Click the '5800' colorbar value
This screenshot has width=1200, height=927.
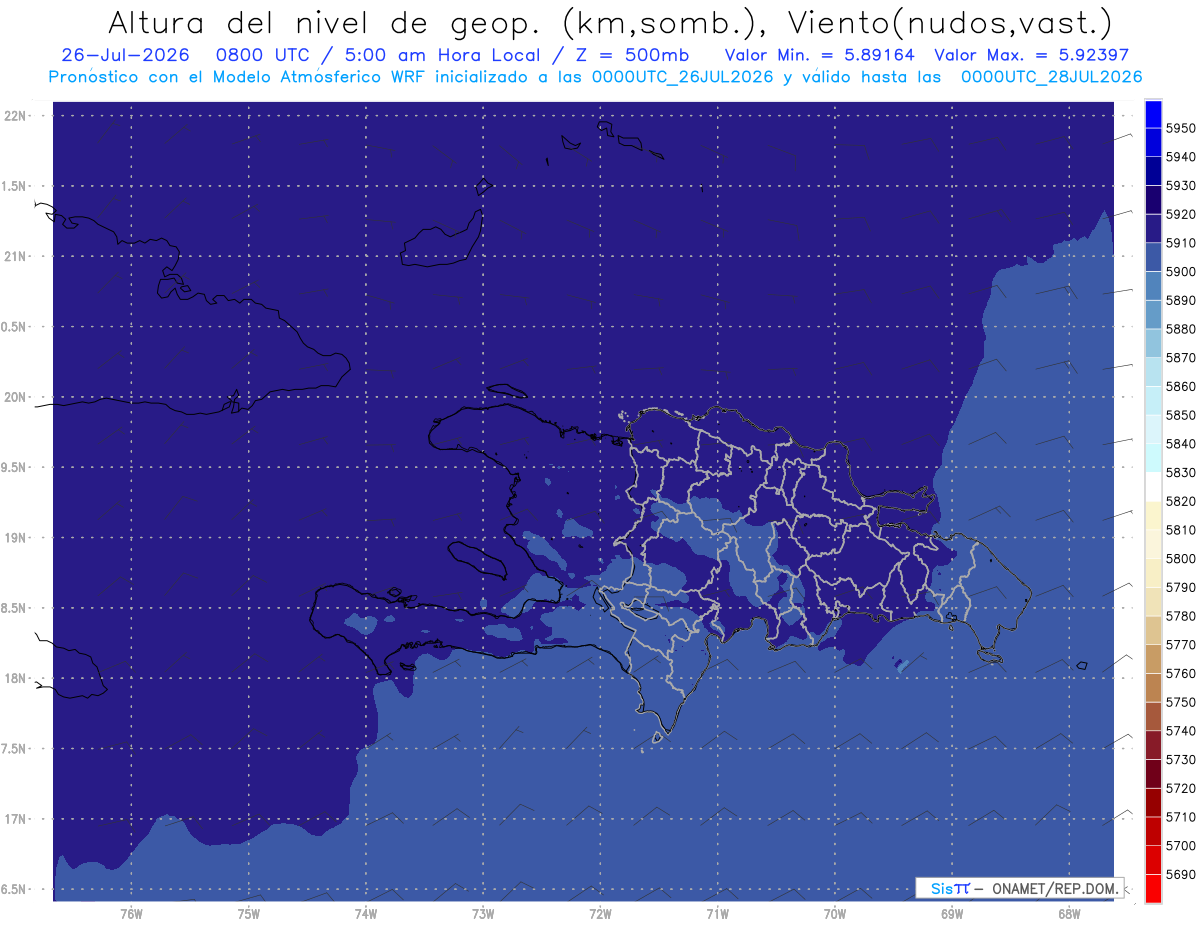pyautogui.click(x=1181, y=559)
